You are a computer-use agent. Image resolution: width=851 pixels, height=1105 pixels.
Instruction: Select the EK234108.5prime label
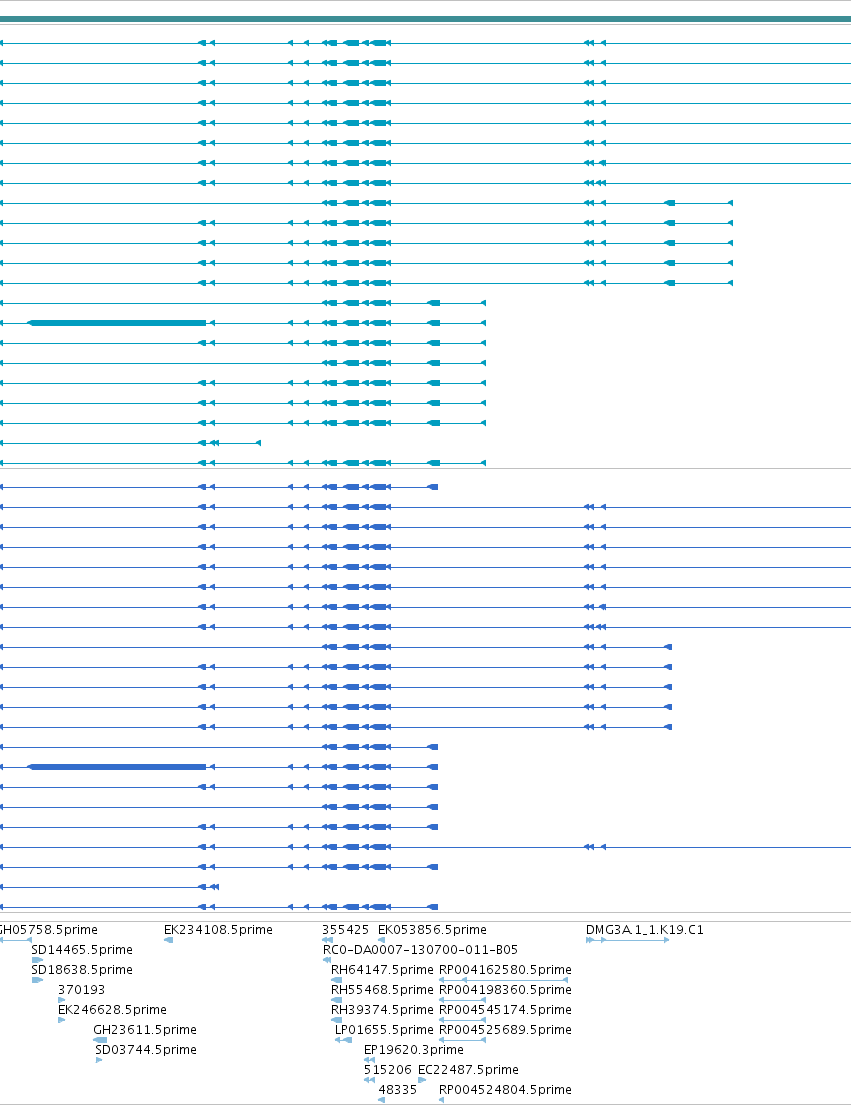click(x=218, y=930)
